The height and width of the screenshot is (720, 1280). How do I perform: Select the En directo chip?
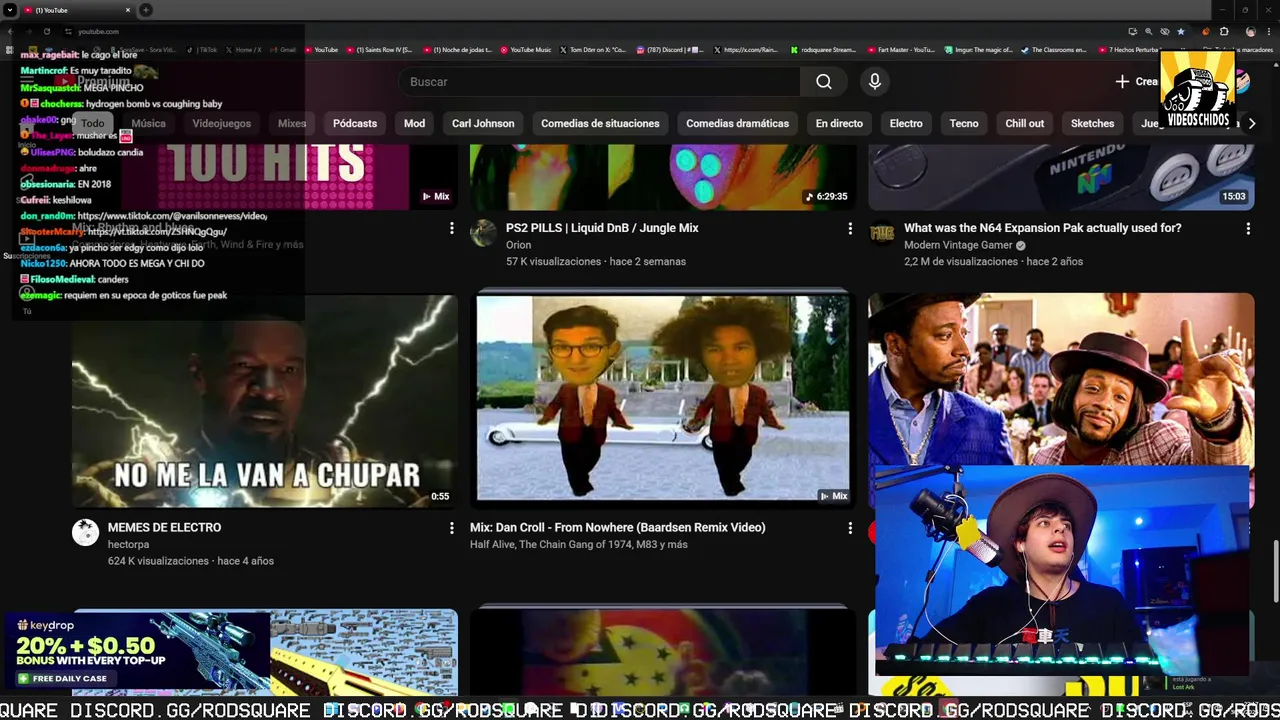(x=839, y=124)
